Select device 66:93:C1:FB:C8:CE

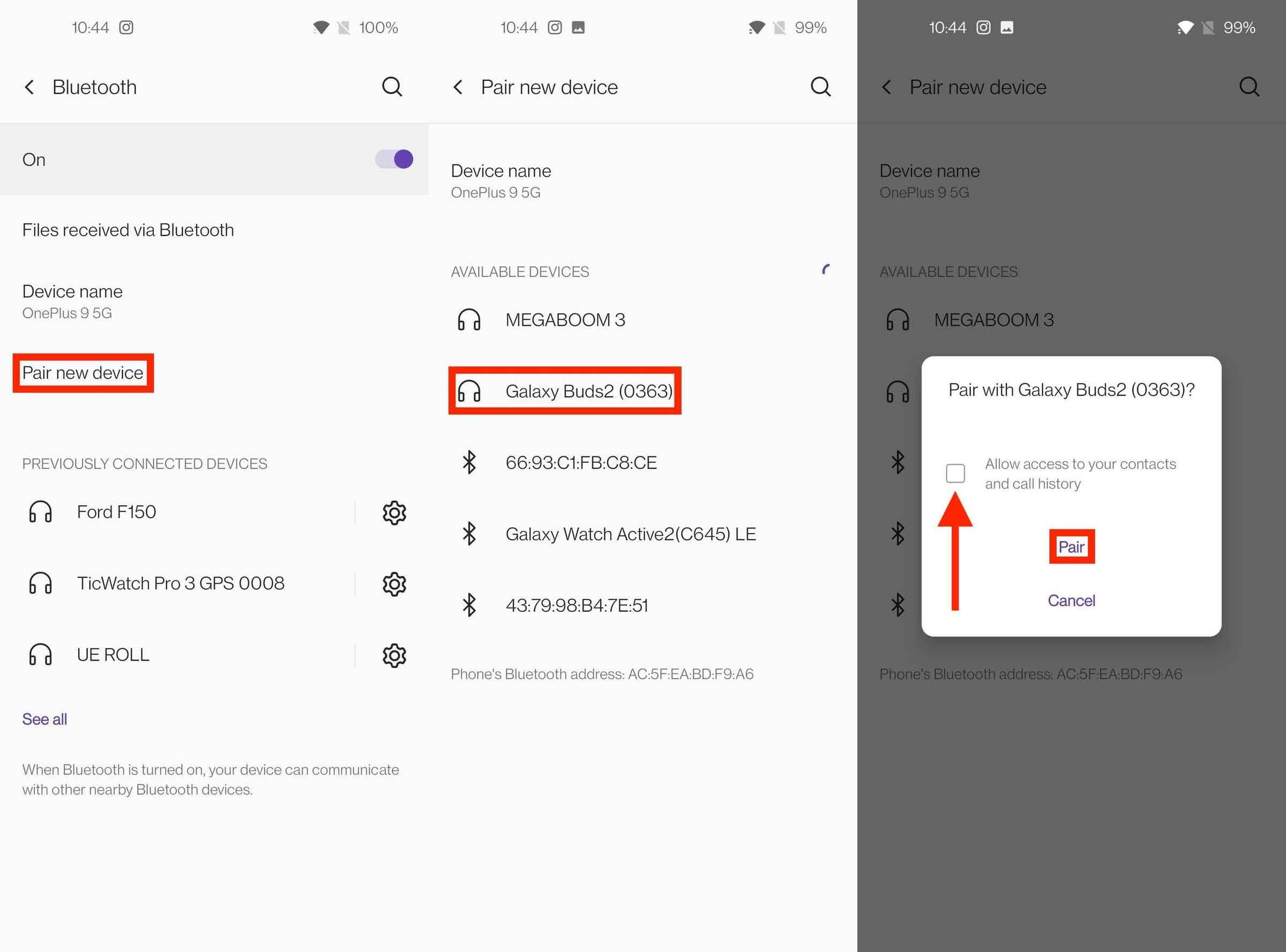coord(581,463)
